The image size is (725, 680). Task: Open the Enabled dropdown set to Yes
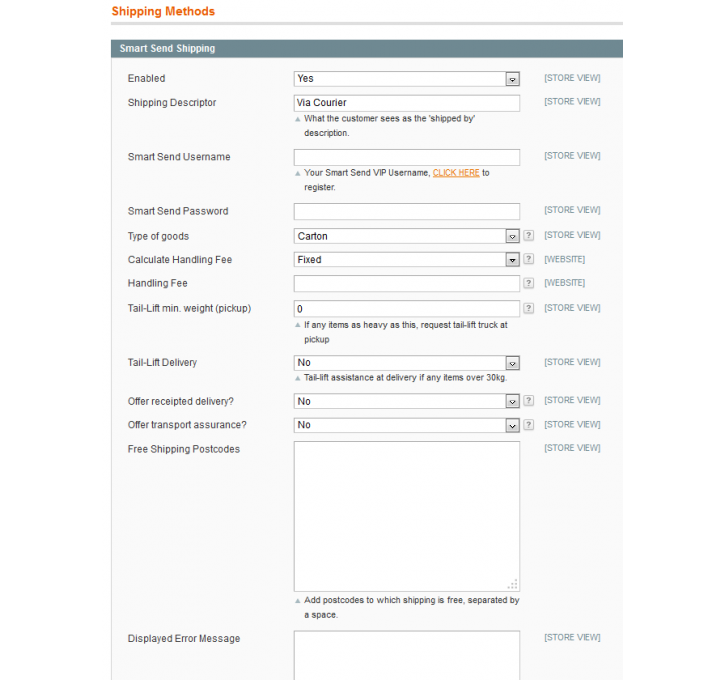pyautogui.click(x=406, y=79)
